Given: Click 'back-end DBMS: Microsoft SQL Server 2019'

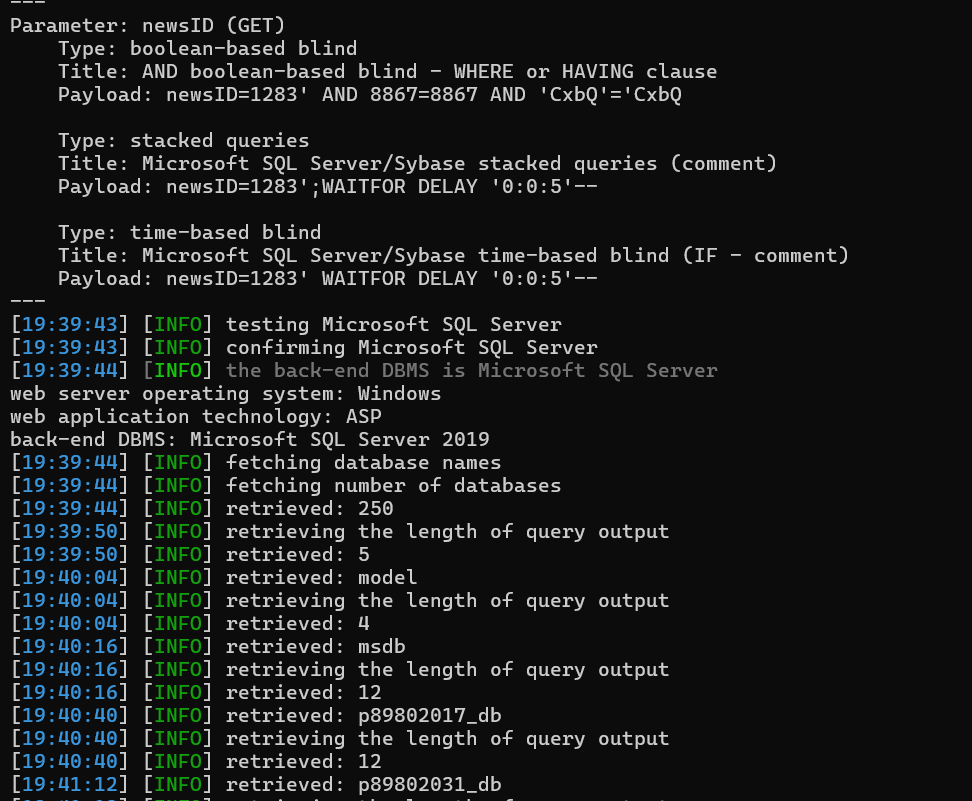Looking at the screenshot, I should (250, 439).
